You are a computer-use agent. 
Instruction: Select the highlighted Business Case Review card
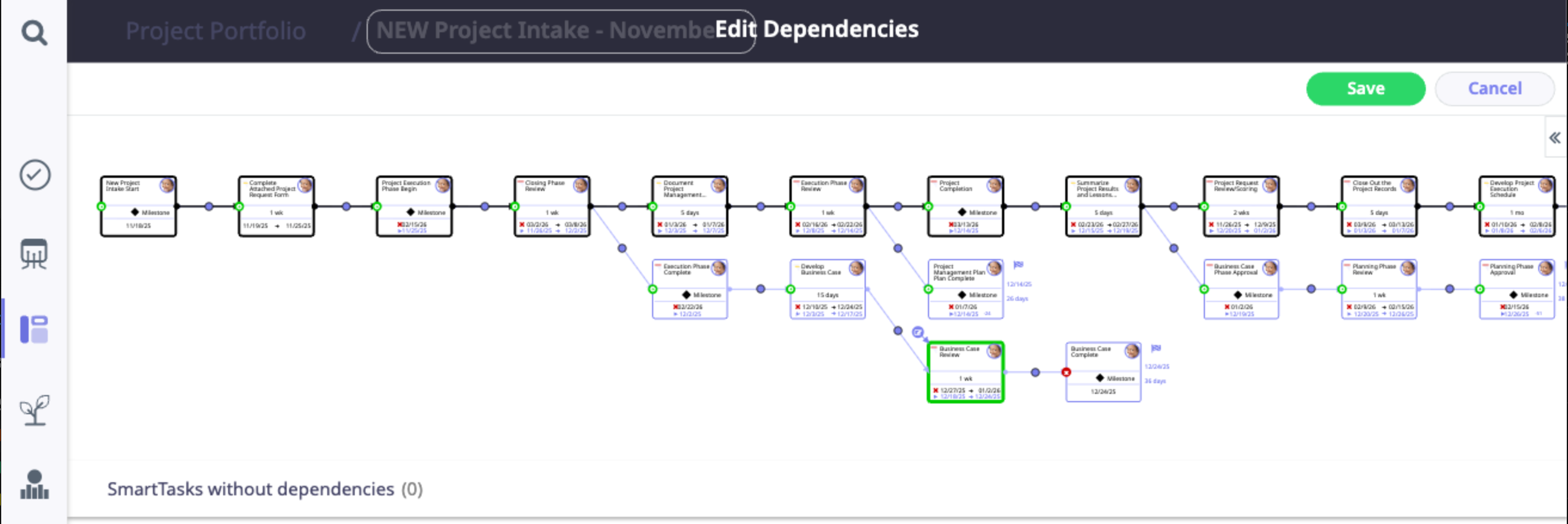965,372
